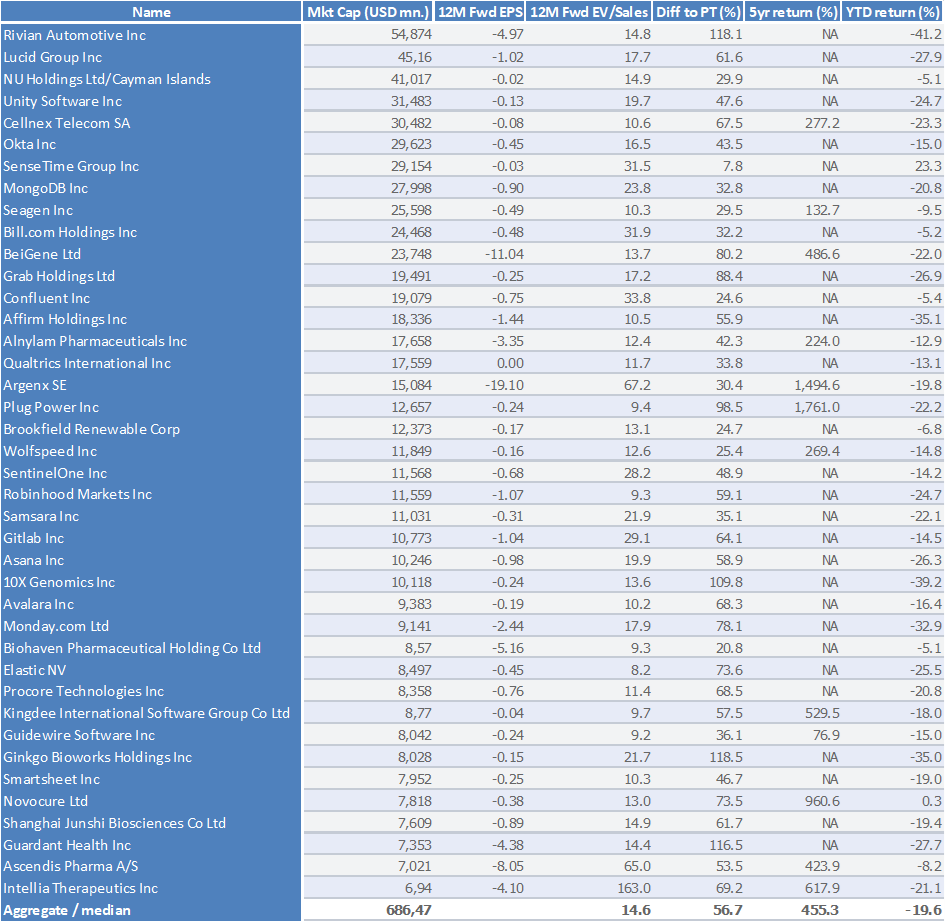945x922 pixels.
Task: Select NU Holdings Ltd/Cayman Islands cell
Action: tap(107, 79)
